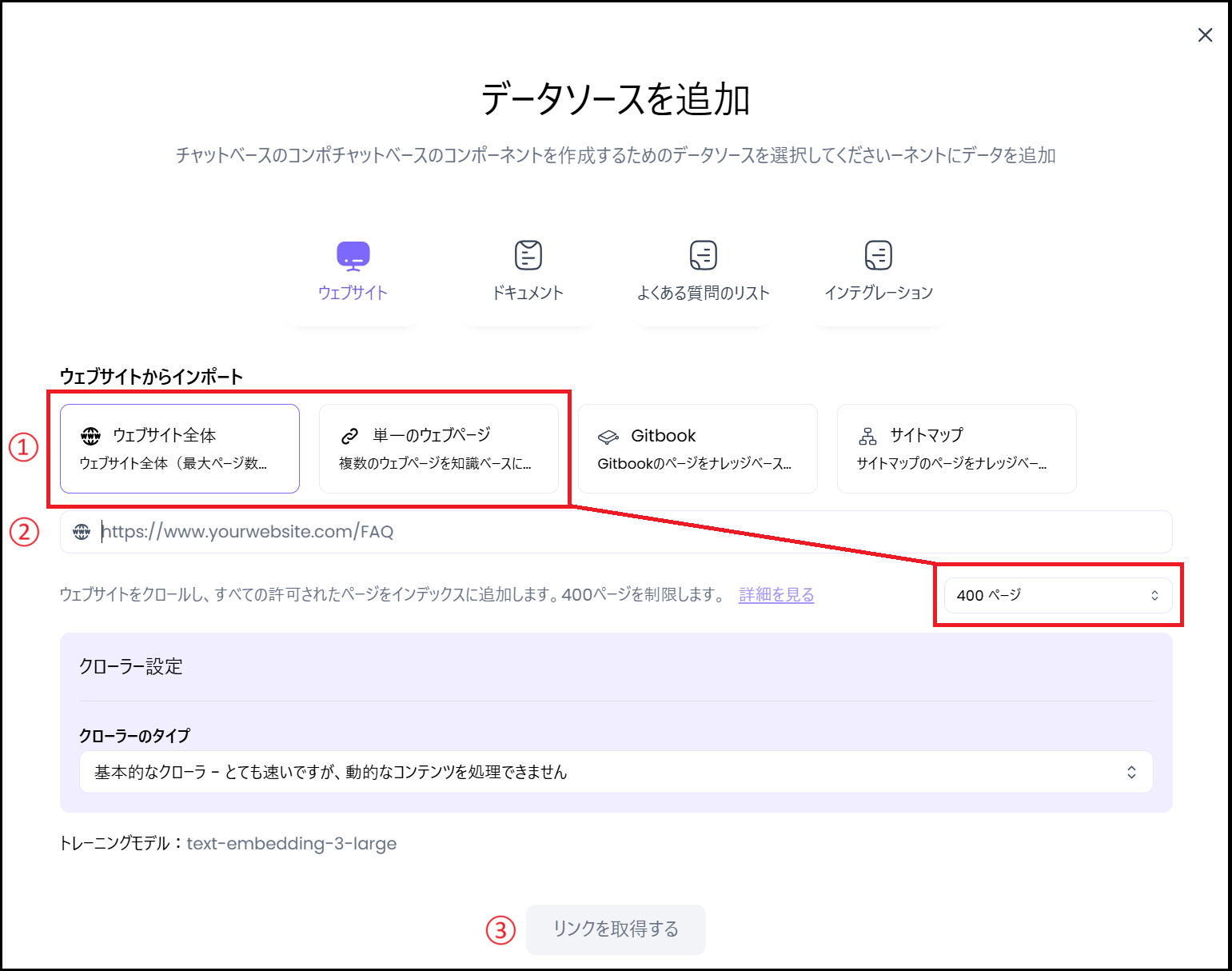Select the ウェブサイト全体 import option
This screenshot has height=971, width=1232.
(x=178, y=448)
